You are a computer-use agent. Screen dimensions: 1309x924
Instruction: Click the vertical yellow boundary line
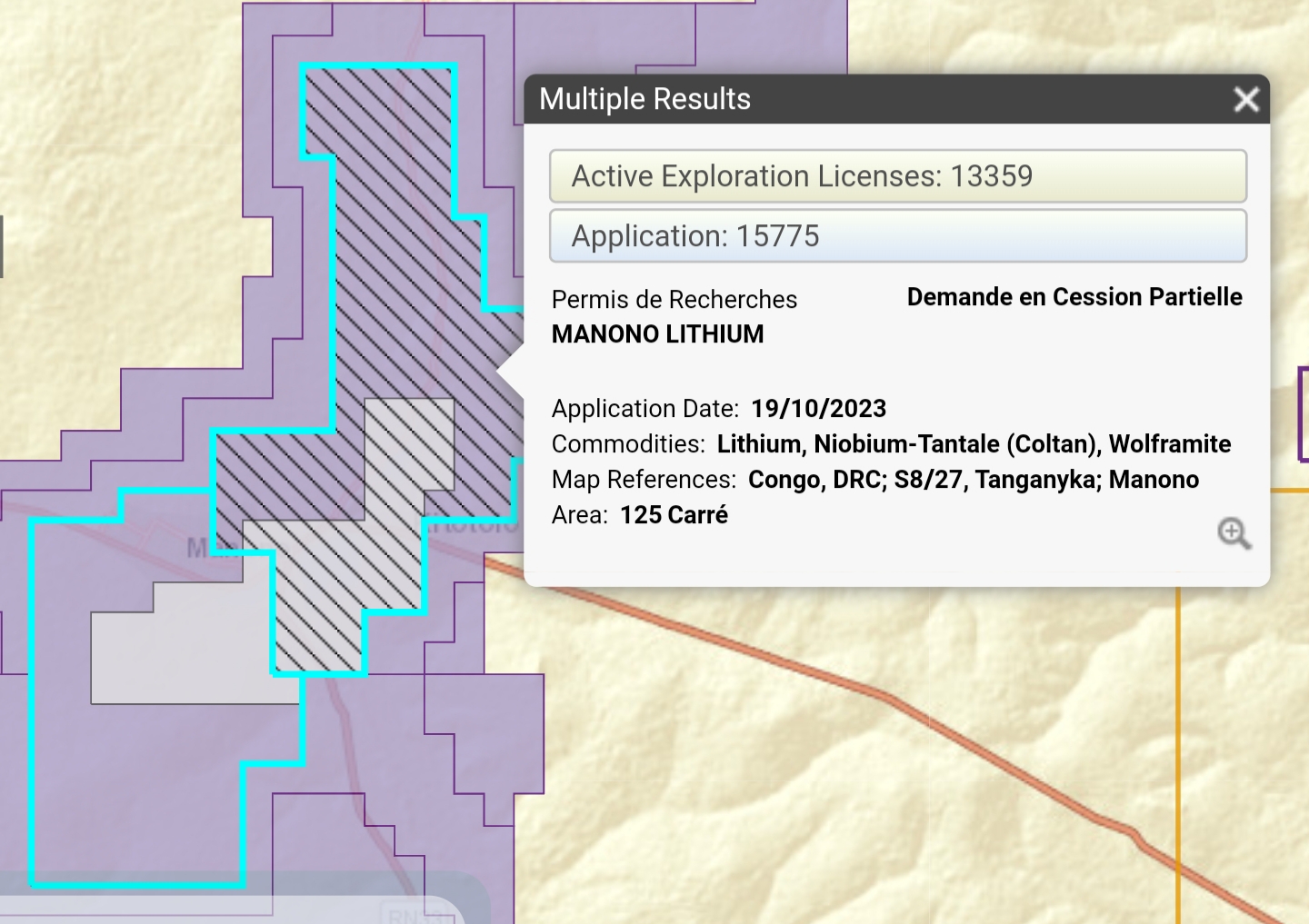click(x=1178, y=727)
